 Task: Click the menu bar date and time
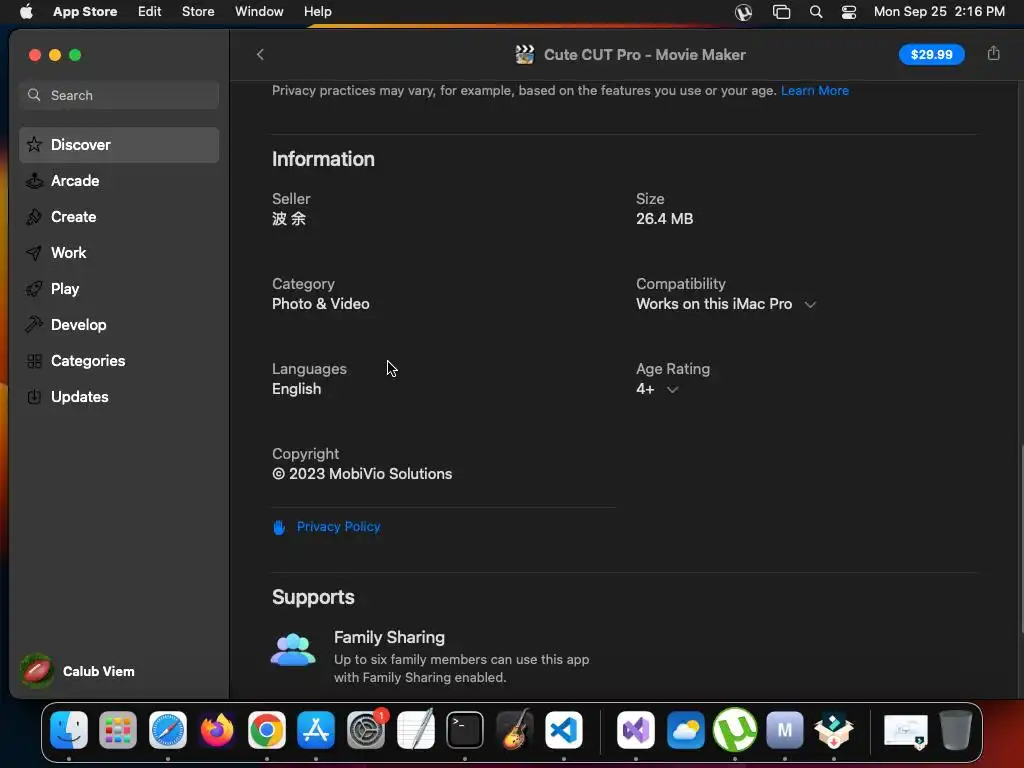click(x=939, y=12)
